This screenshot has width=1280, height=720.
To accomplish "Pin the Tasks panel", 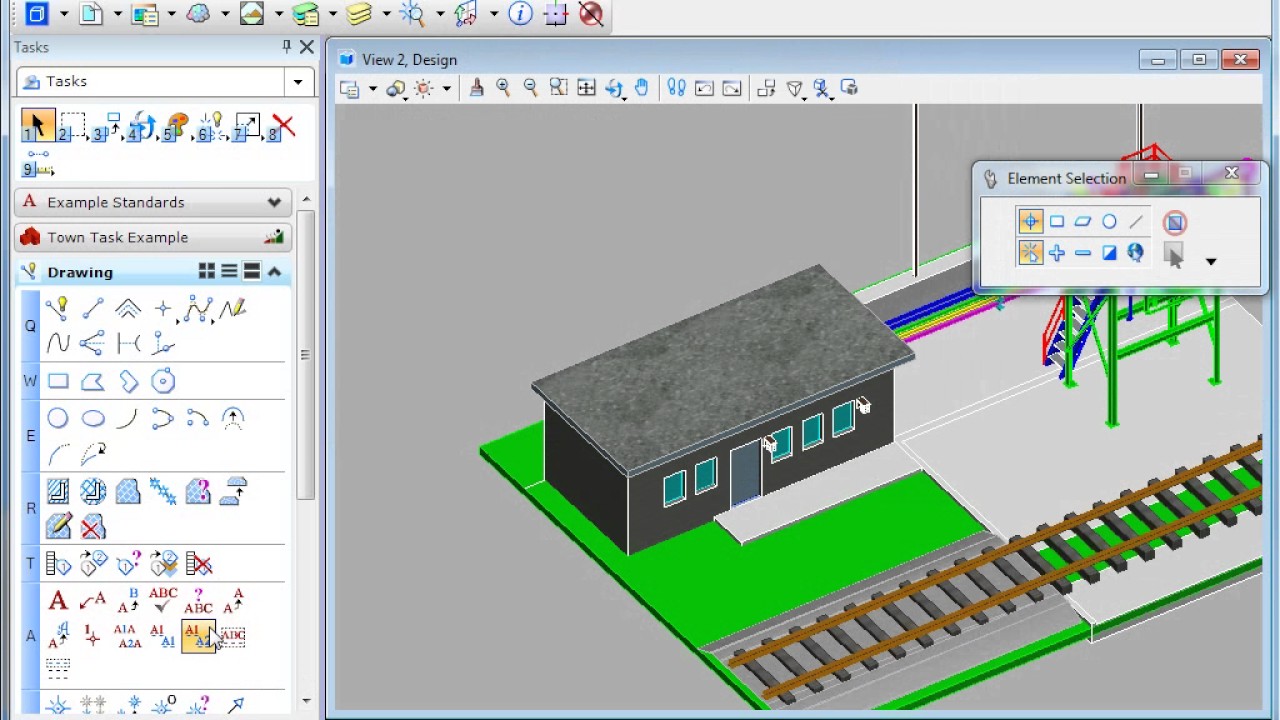I will 286,47.
